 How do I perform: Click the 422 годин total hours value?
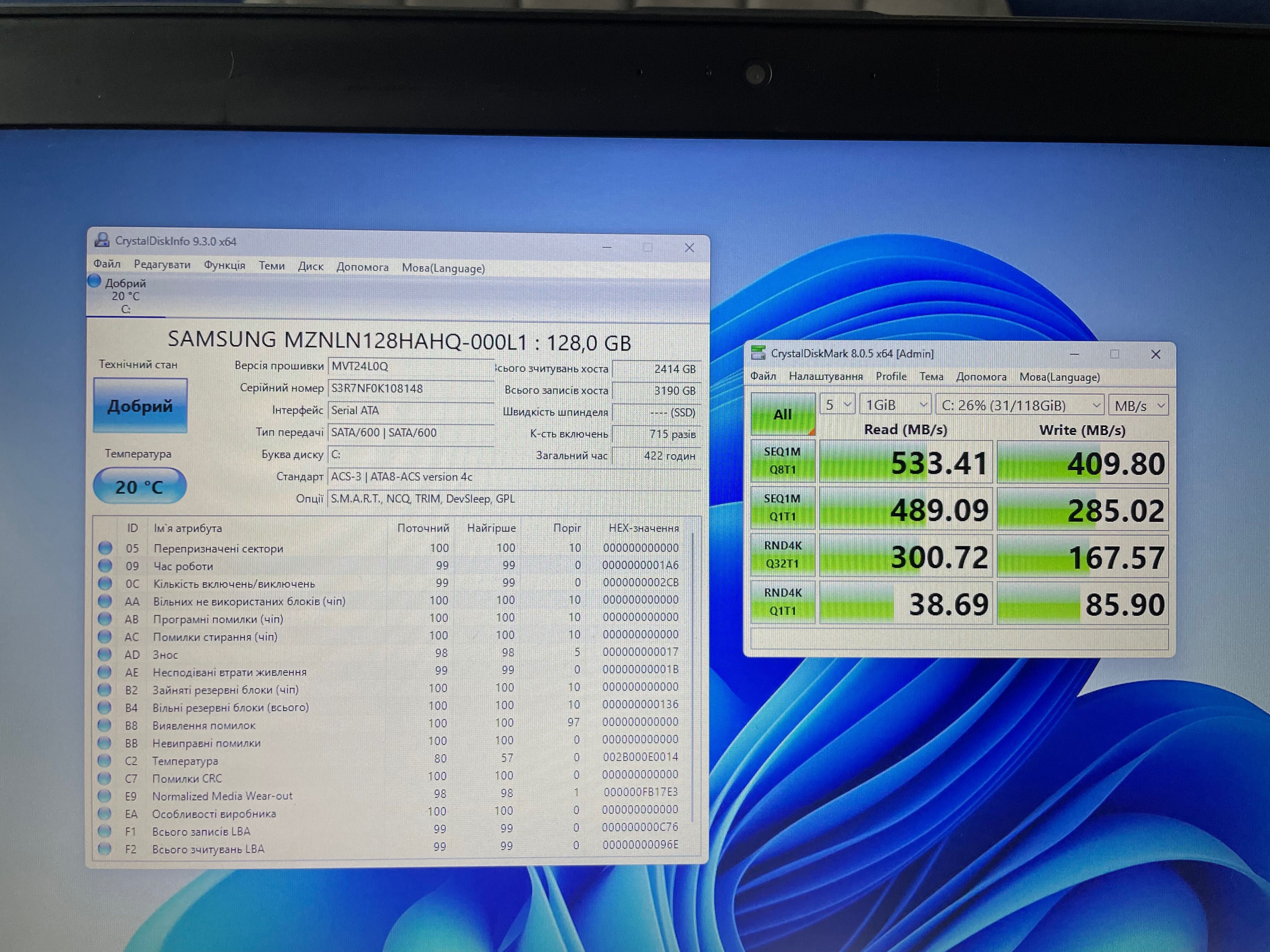[656, 456]
